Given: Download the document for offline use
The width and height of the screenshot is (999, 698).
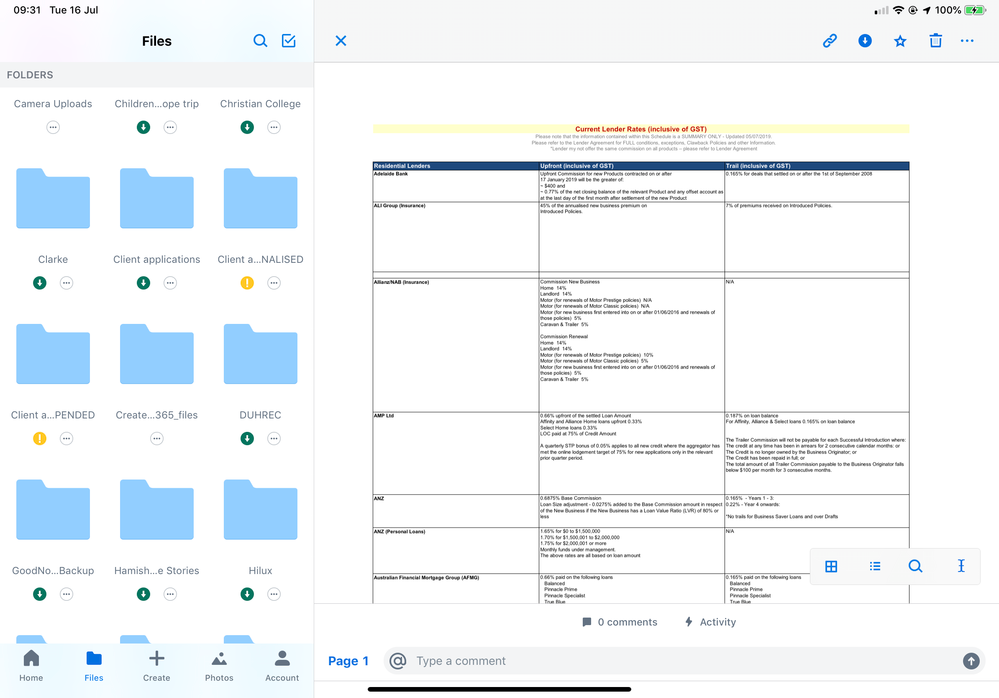Looking at the screenshot, I should point(865,41).
